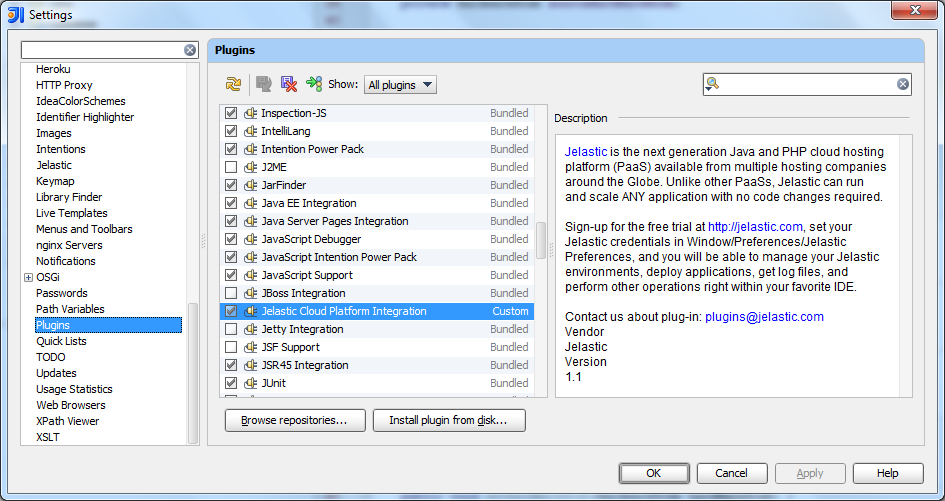This screenshot has width=945, height=501.
Task: Disable the JavaScript Debugger plugin
Action: pyautogui.click(x=231, y=240)
